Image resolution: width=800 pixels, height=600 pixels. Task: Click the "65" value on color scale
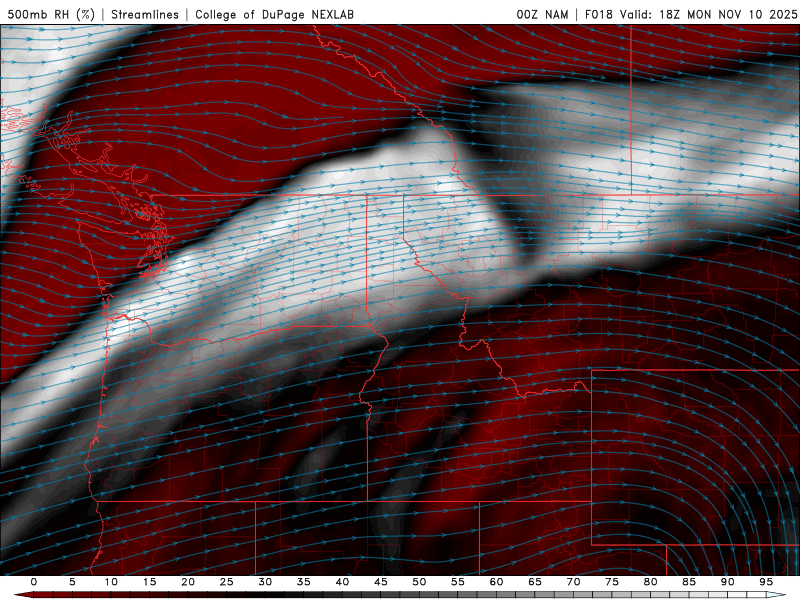[535, 582]
